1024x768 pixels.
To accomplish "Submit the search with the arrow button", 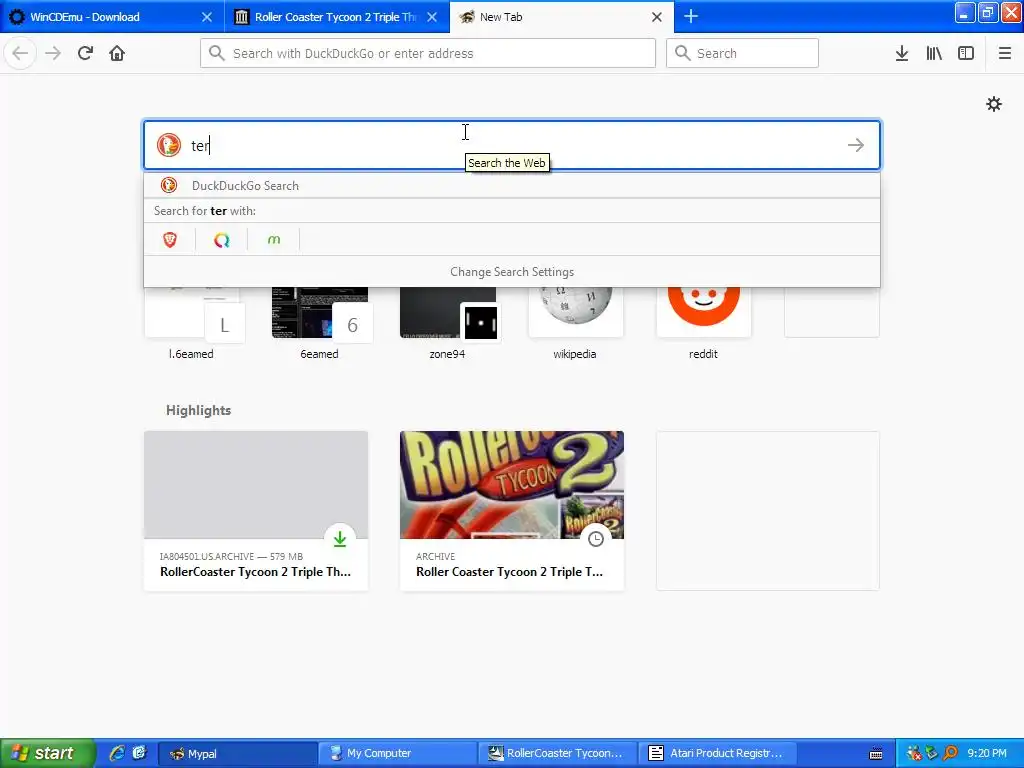I will coord(856,145).
